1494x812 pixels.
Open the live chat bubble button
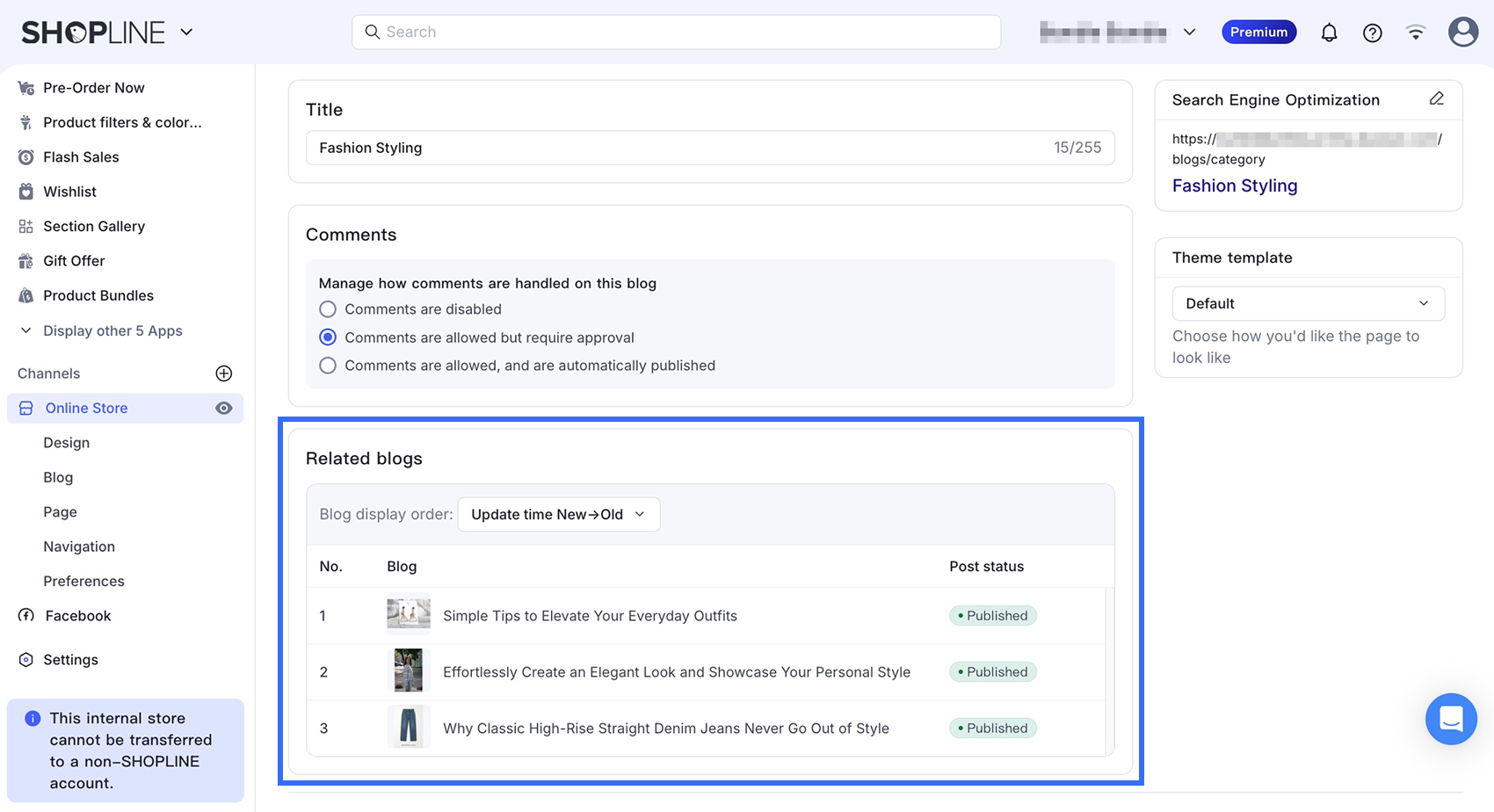[x=1451, y=719]
